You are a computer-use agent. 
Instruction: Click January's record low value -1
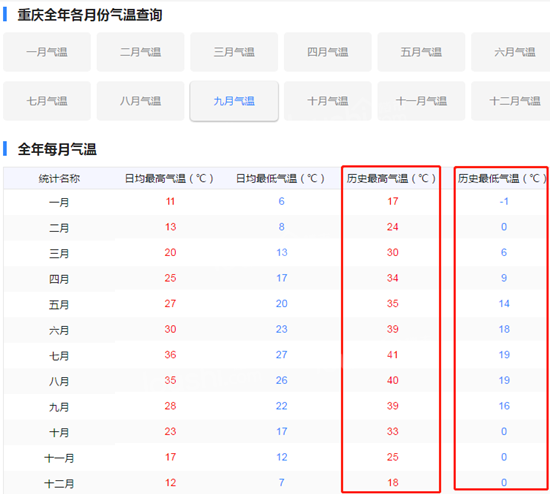coord(504,201)
